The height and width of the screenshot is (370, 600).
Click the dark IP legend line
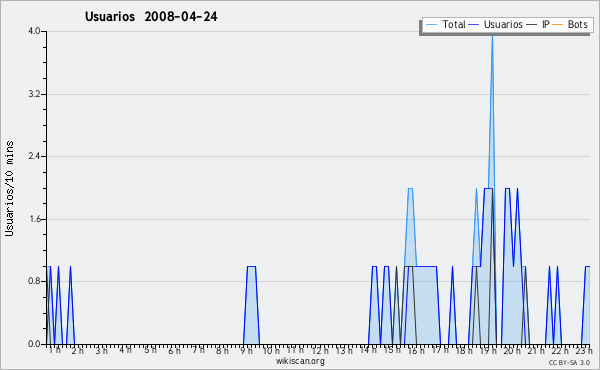coord(532,25)
